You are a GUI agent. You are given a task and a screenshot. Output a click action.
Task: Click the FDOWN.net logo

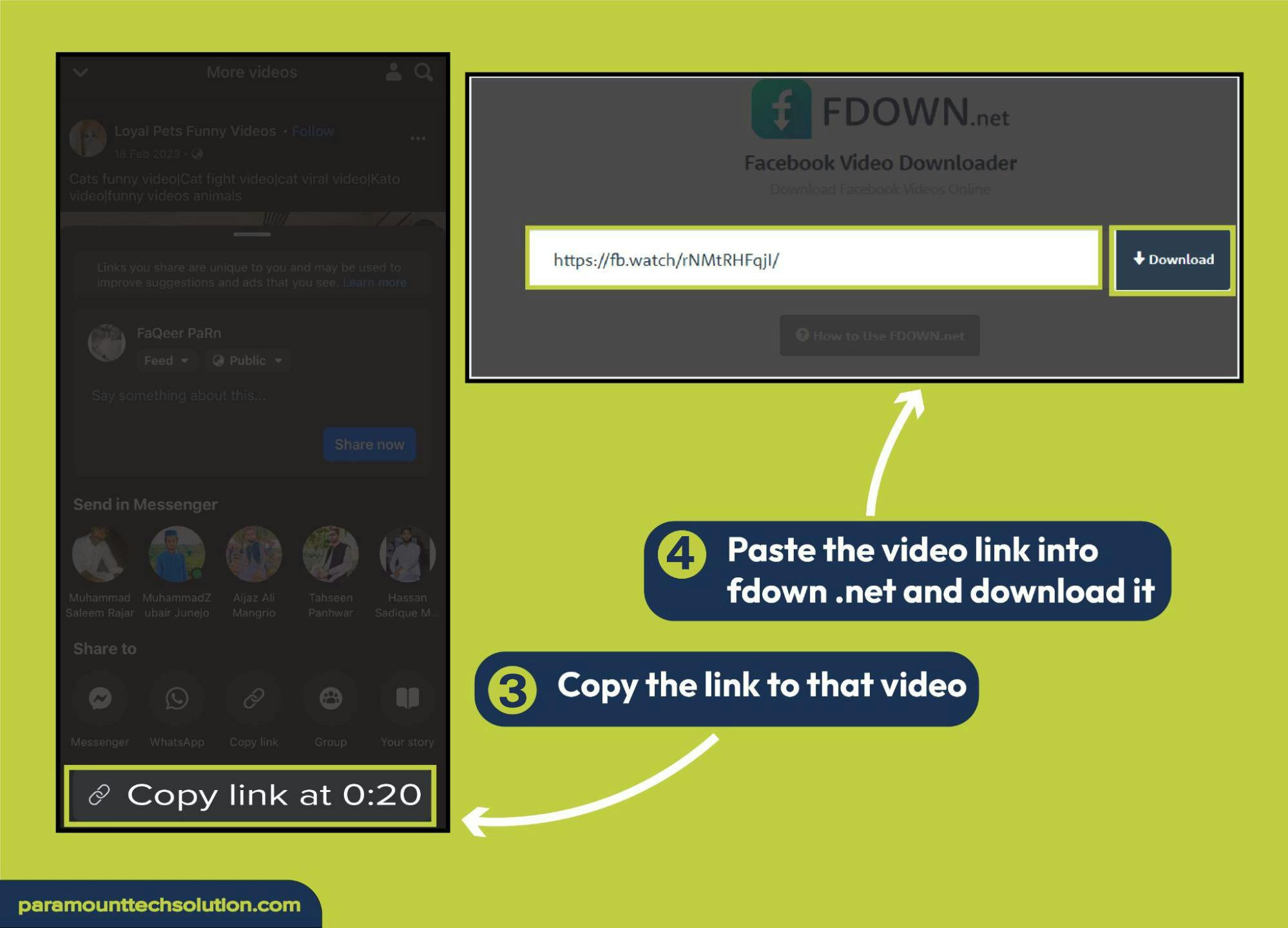(x=880, y=110)
